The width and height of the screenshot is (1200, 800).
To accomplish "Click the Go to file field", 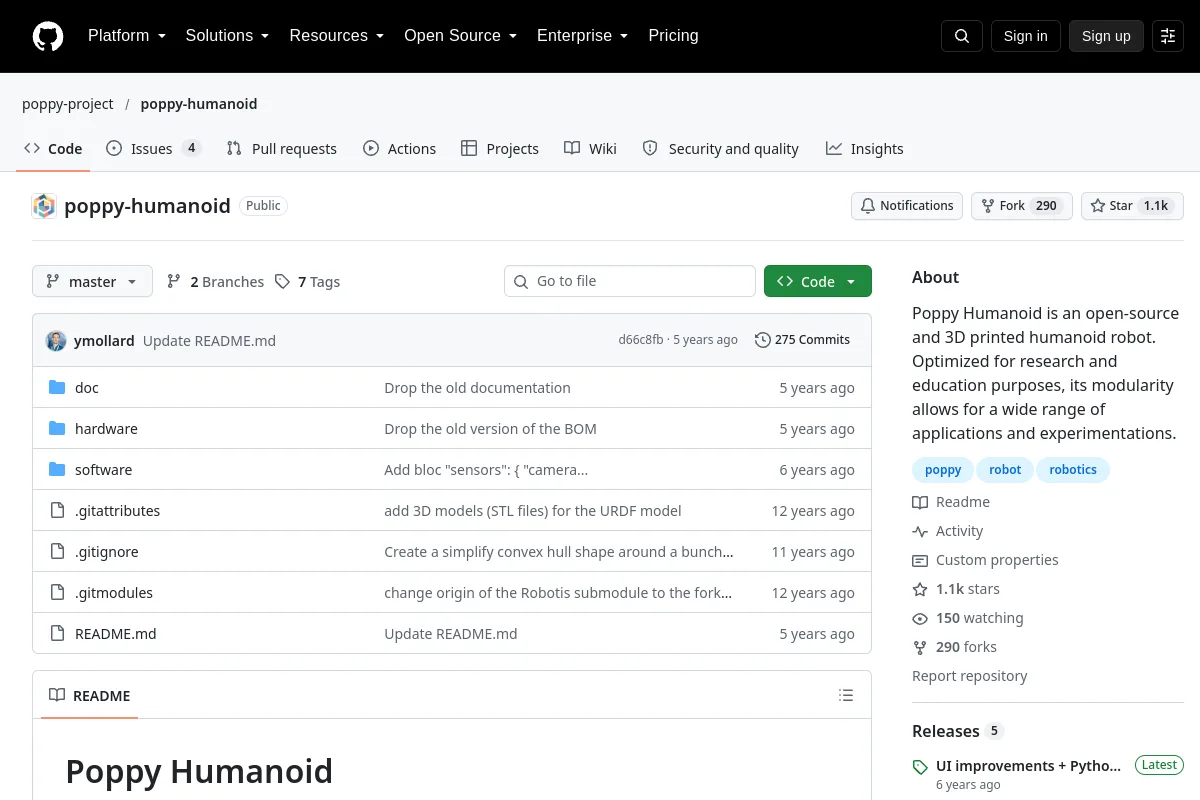I will [x=630, y=282].
